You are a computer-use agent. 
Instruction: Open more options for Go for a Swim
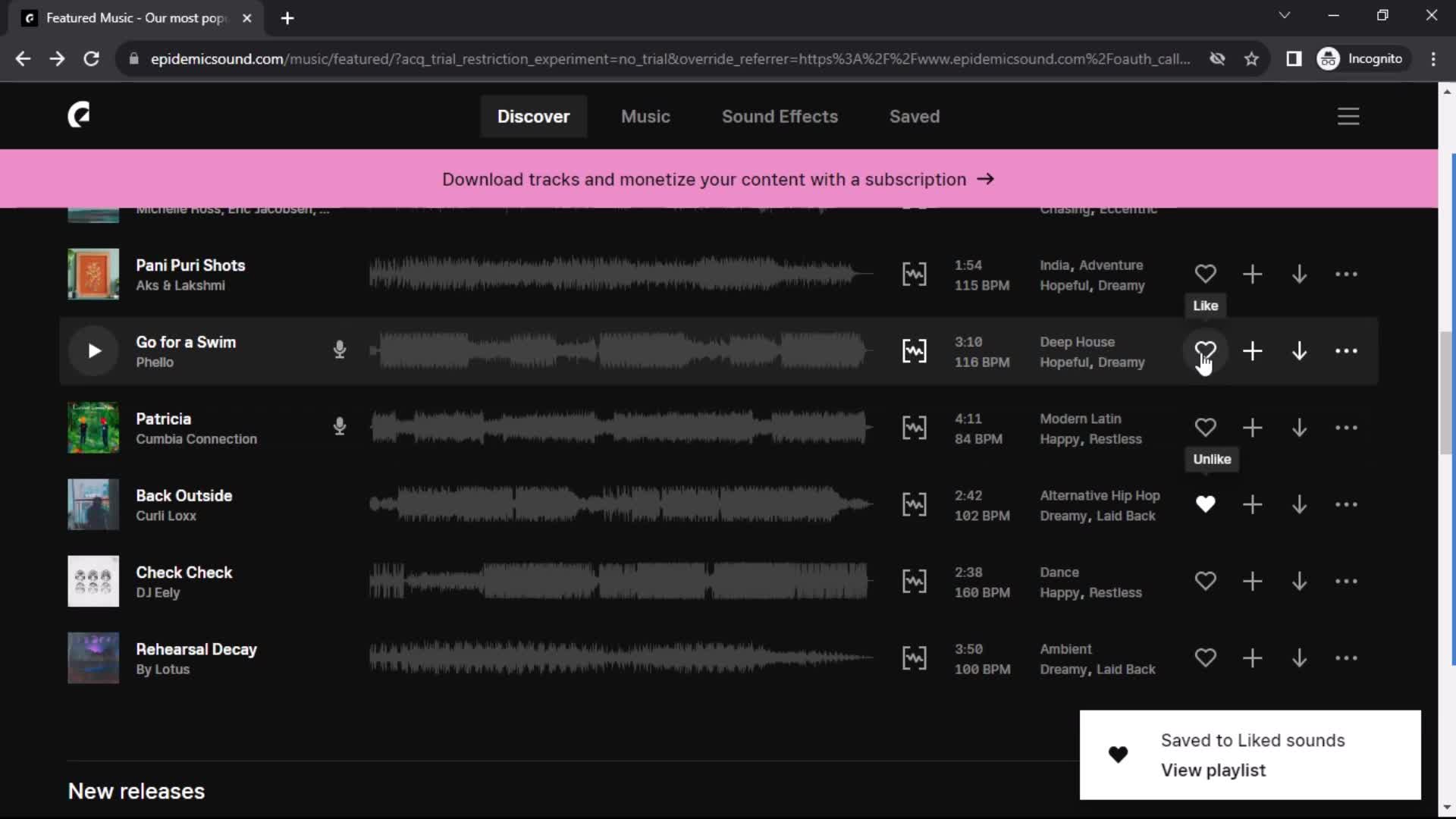click(x=1346, y=350)
